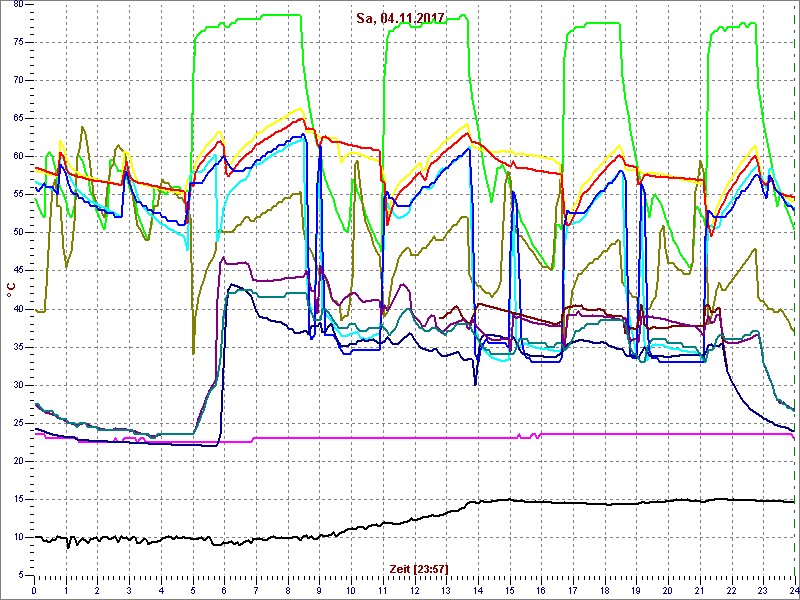This screenshot has height=600, width=800.
Task: Click hour '6' on the time axis
Action: (x=224, y=590)
